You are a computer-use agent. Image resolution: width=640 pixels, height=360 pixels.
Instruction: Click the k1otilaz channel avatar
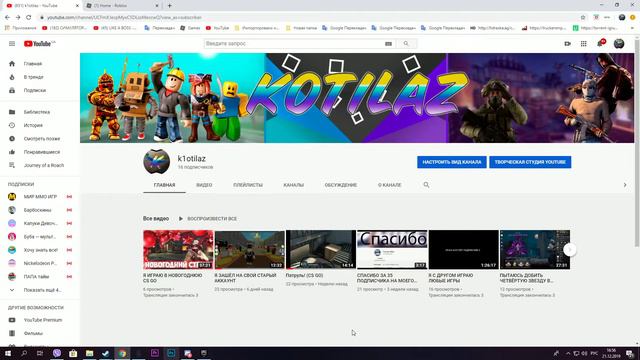(156, 162)
